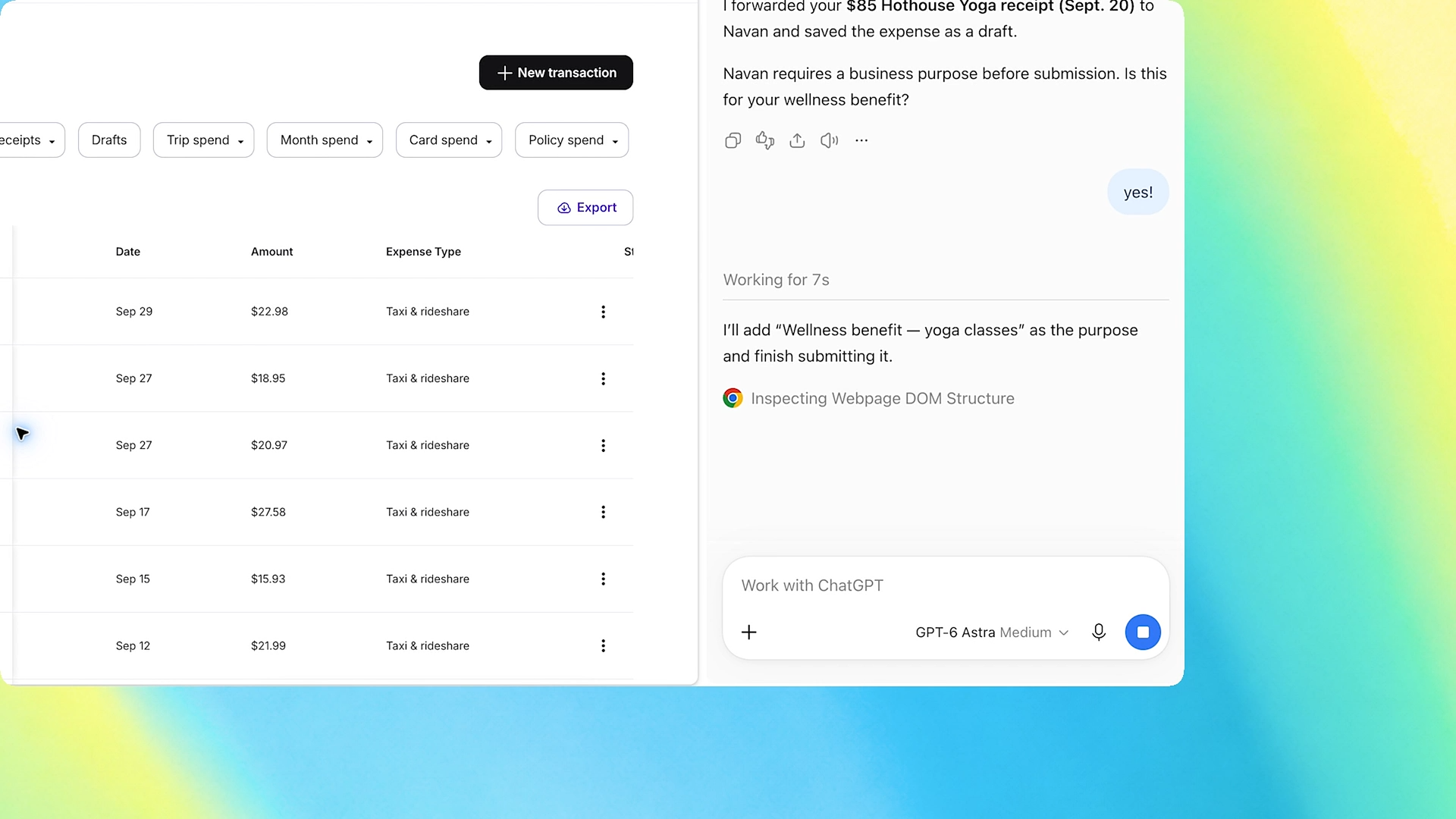Stop the response with the blue stop button
Image resolution: width=1456 pixels, height=819 pixels.
pos(1143,632)
